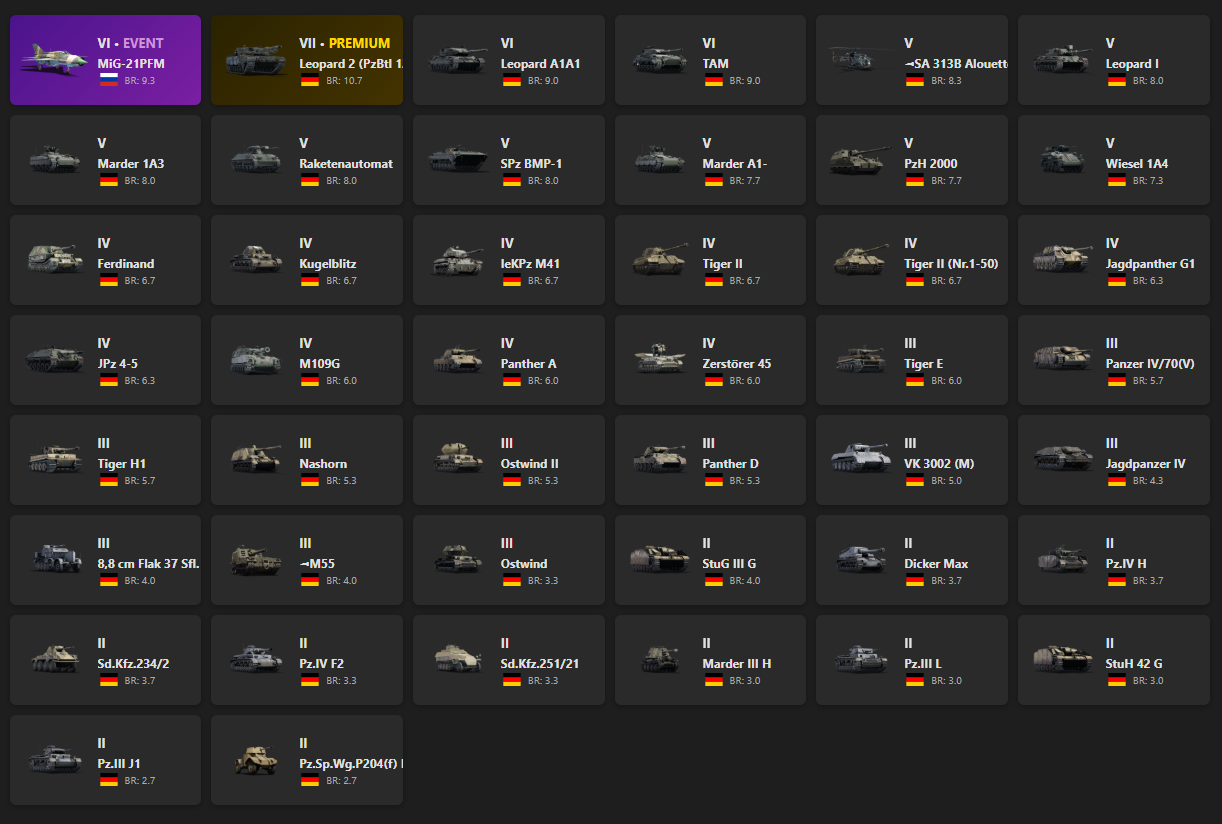Image resolution: width=1222 pixels, height=824 pixels.
Task: Click the PzH 2000 howitzer icon
Action: coord(857,160)
